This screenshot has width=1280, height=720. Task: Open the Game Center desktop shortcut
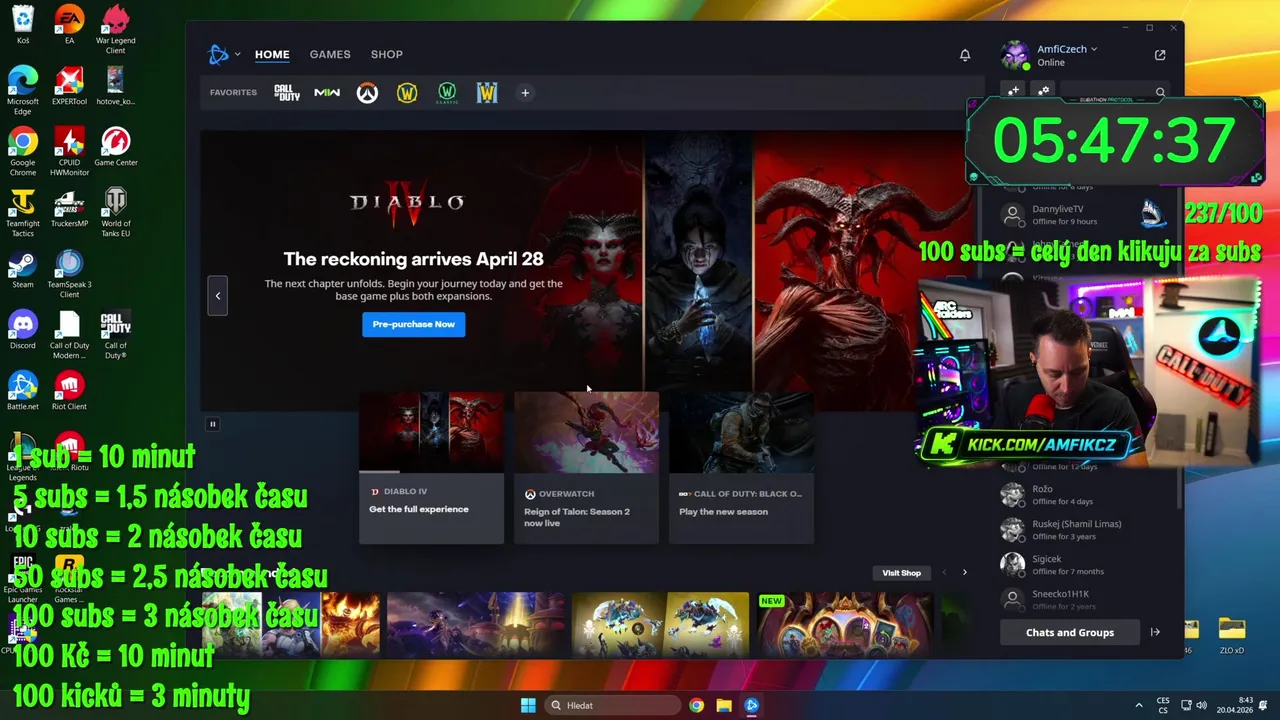[116, 147]
